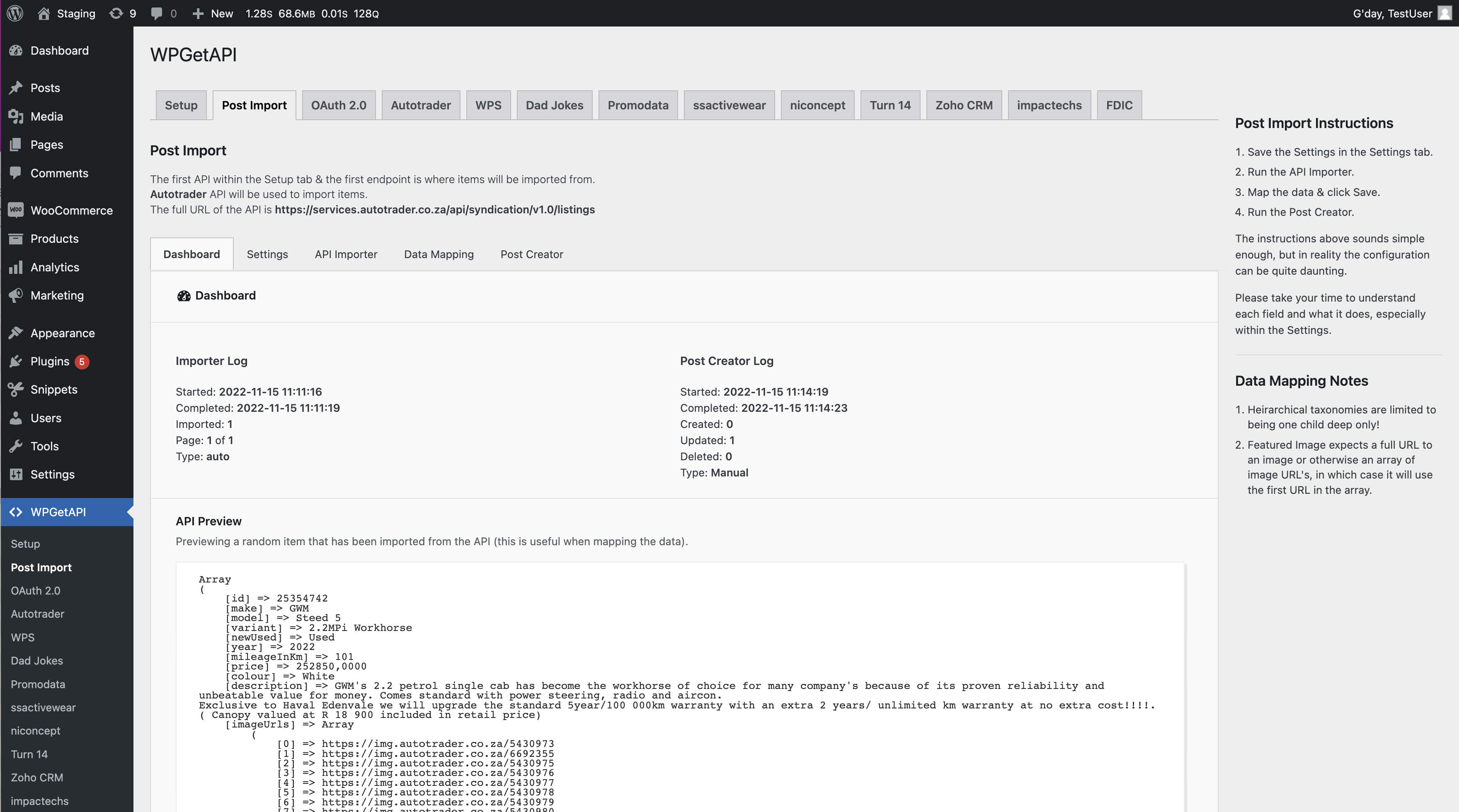Click the Comments icon in sidebar
1459x812 pixels.
click(16, 173)
